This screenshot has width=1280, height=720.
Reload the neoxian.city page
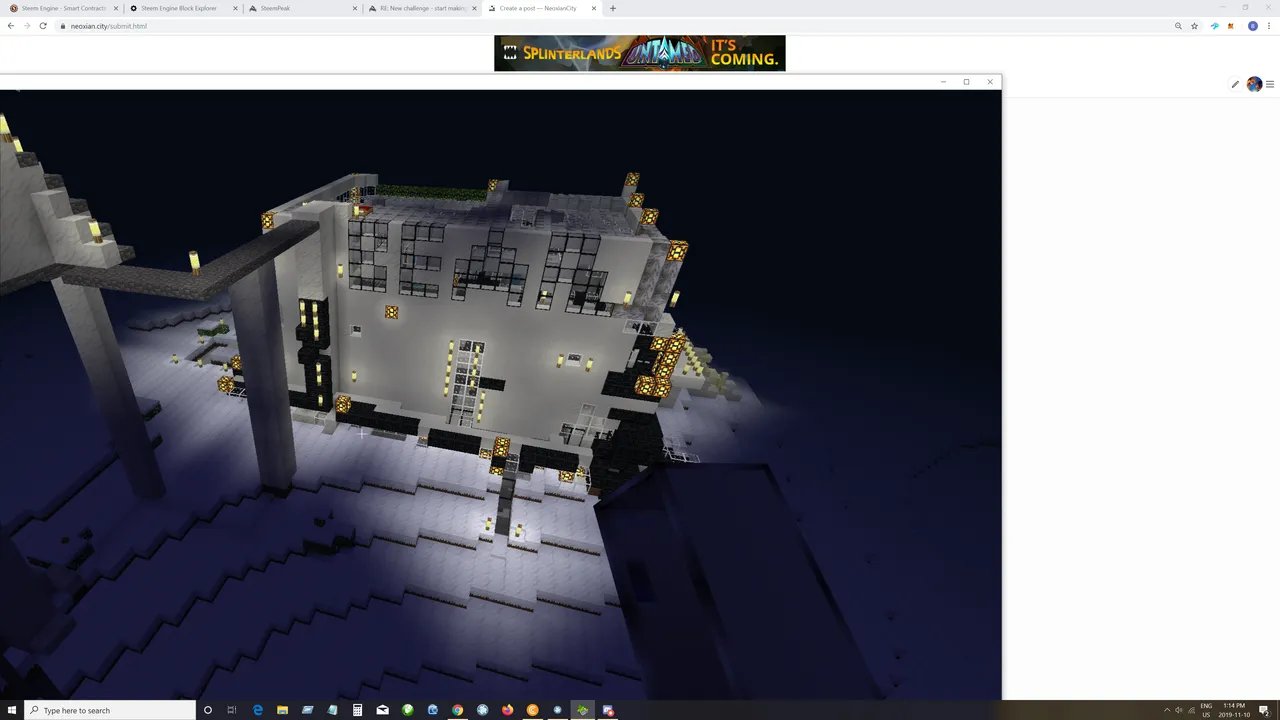[x=43, y=26]
